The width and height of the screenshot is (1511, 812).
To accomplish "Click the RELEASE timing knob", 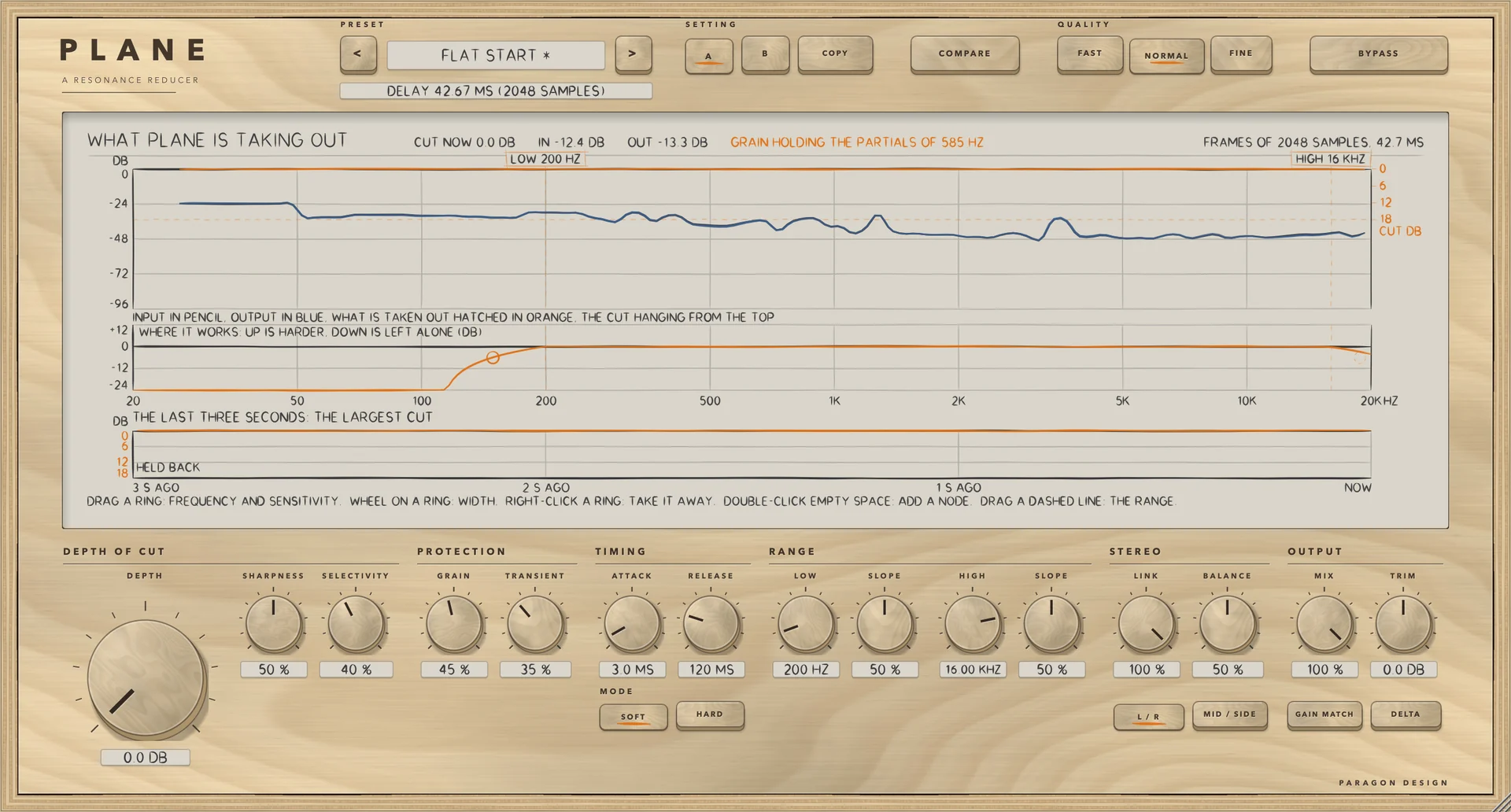I will click(711, 624).
